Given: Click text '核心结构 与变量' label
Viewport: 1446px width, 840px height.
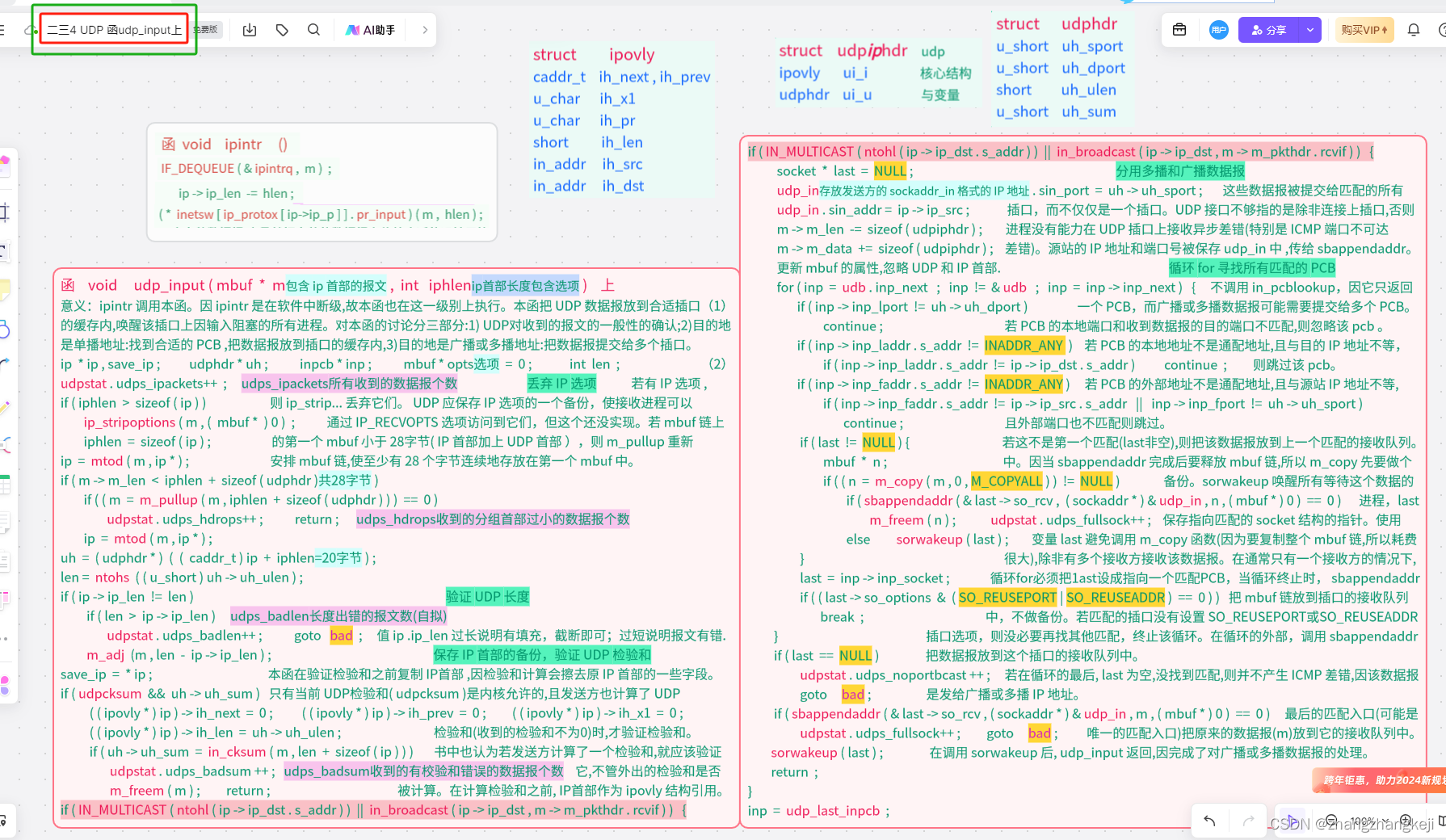Looking at the screenshot, I should coord(944,84).
